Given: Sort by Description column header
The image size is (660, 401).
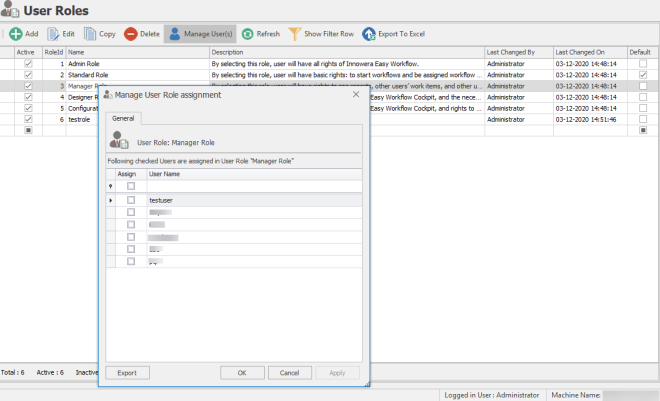Looking at the screenshot, I should (347, 52).
